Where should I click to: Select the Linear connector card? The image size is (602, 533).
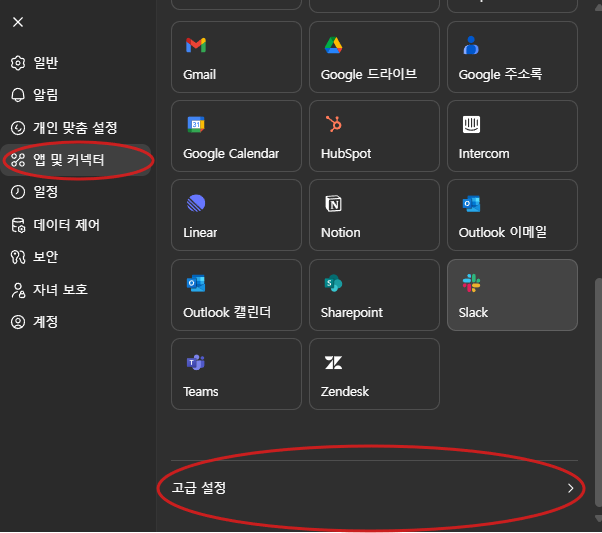[236, 215]
